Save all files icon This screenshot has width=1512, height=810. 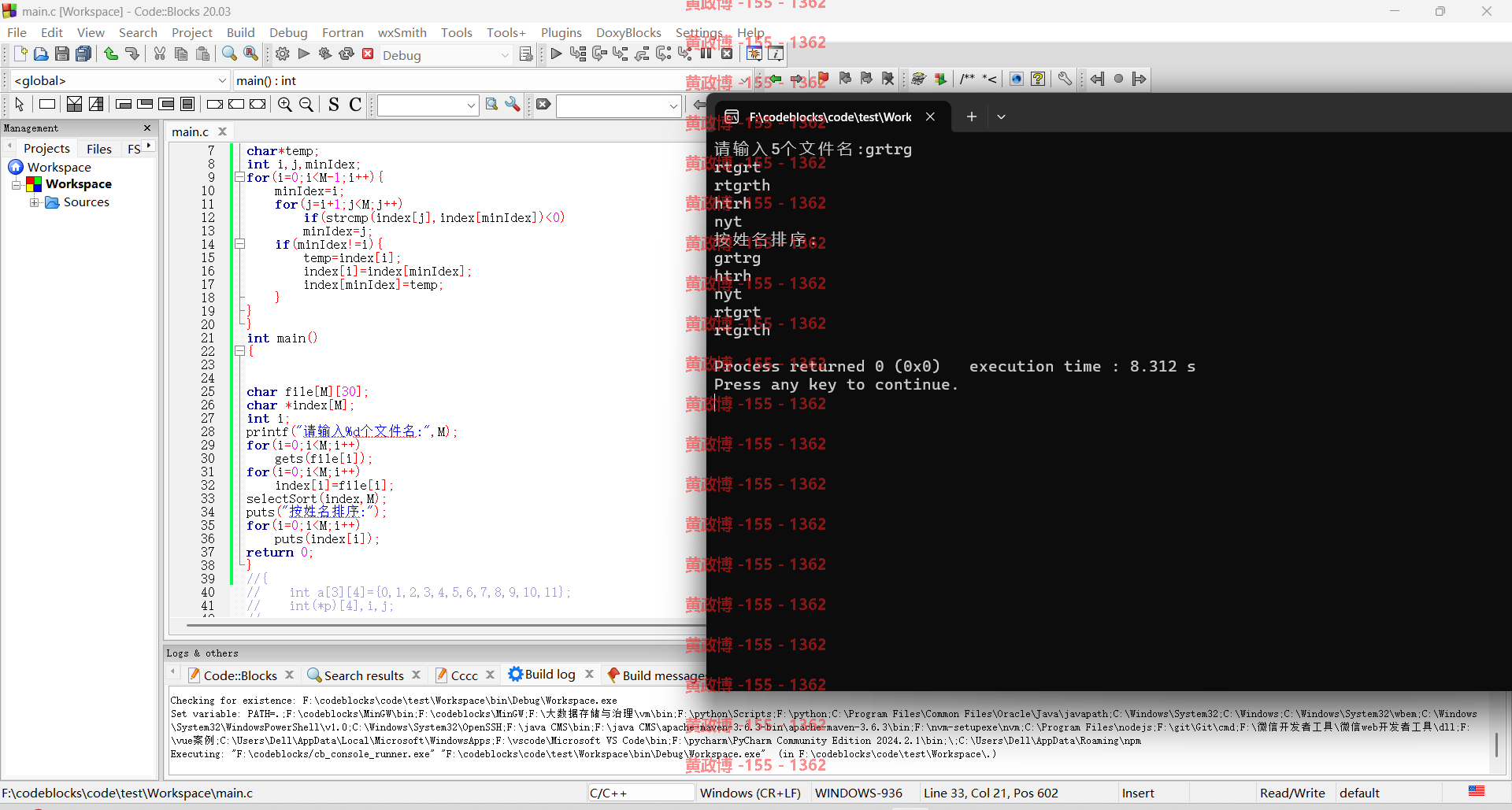83,54
